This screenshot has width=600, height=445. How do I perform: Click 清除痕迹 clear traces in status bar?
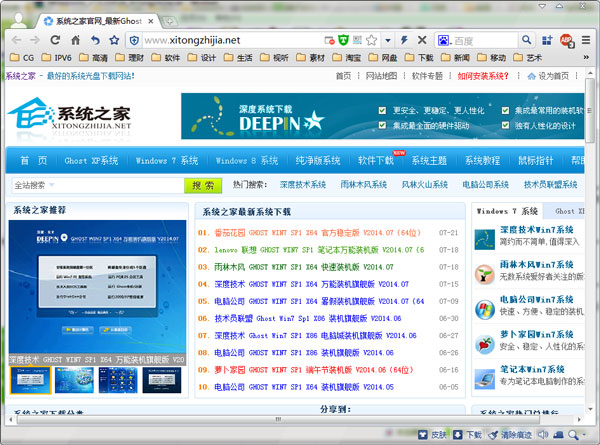click(510, 435)
